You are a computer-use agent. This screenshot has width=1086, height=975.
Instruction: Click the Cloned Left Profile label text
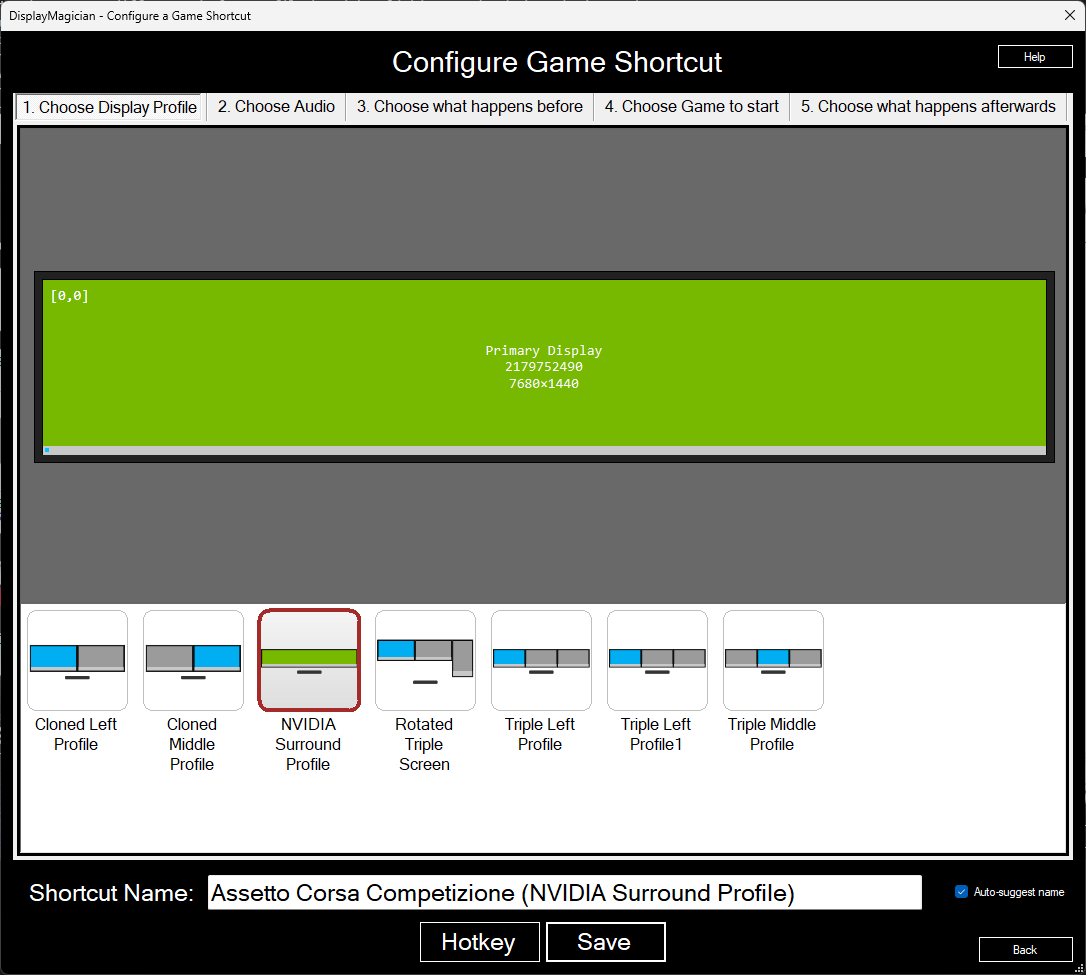click(76, 734)
